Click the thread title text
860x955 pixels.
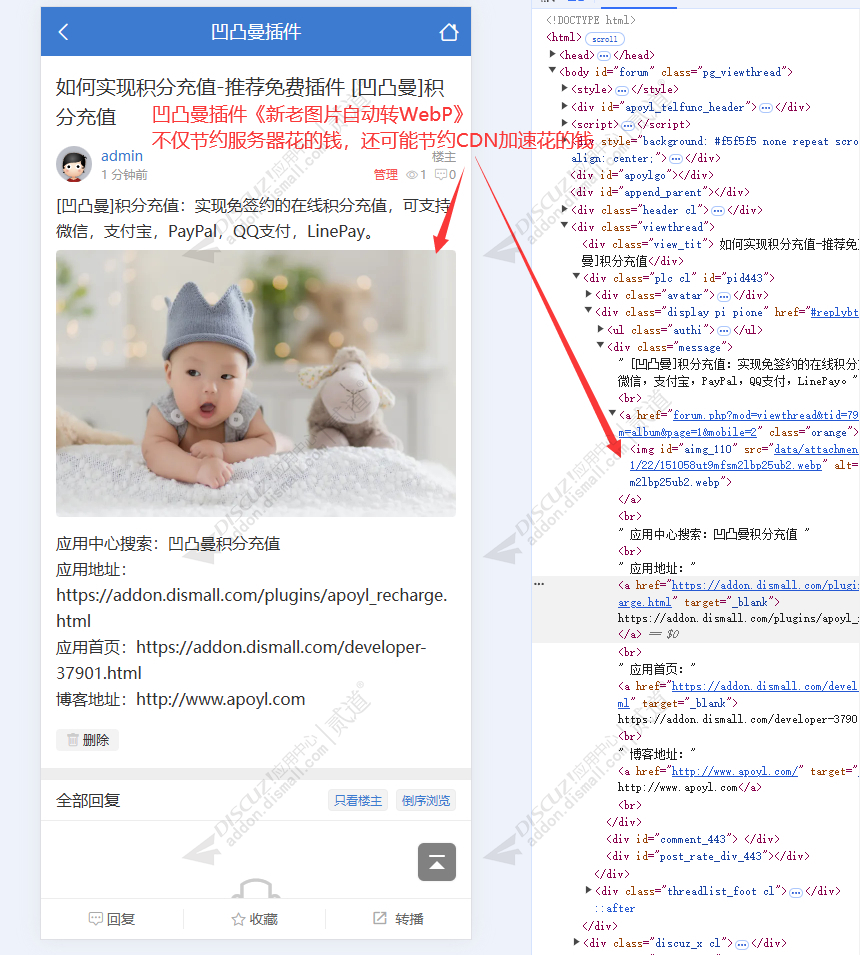(x=250, y=102)
